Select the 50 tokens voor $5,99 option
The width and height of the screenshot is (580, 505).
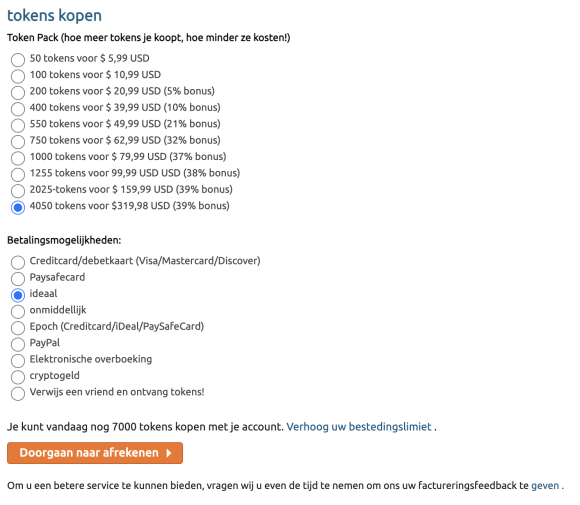point(18,60)
